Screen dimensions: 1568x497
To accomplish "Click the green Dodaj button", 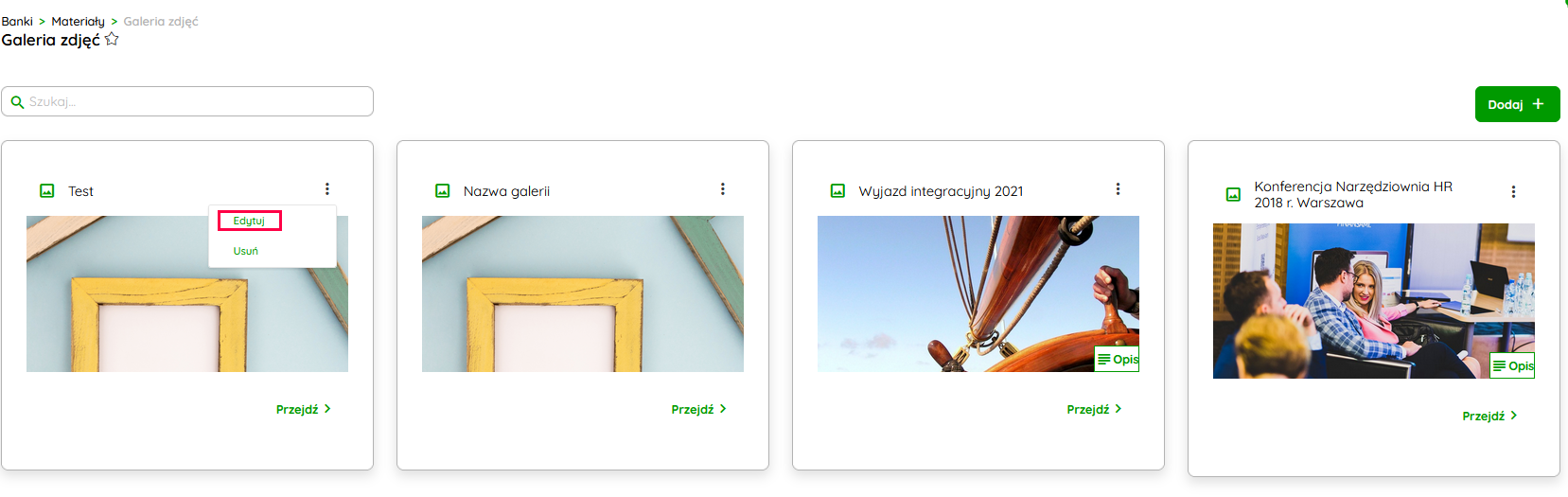I will pyautogui.click(x=1517, y=104).
